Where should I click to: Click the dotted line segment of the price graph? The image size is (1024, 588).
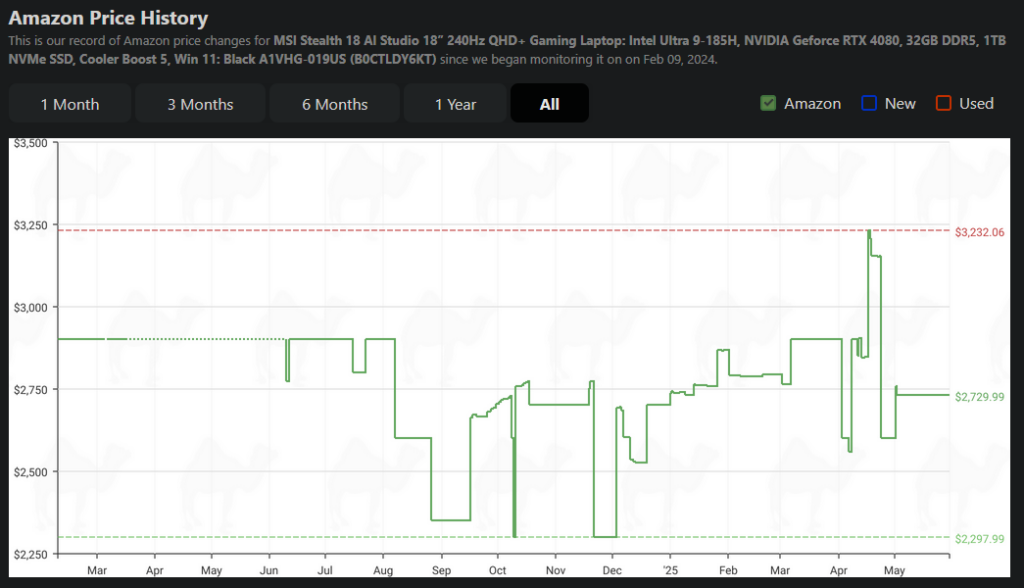(x=200, y=339)
